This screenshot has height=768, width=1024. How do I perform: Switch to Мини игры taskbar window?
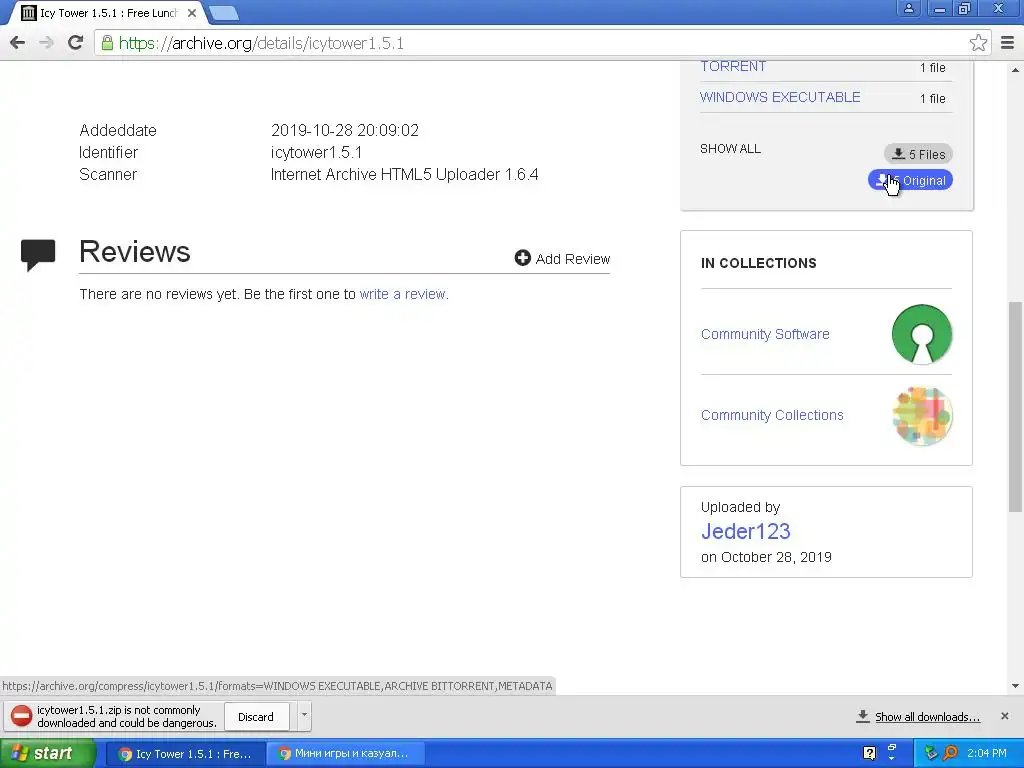[345, 754]
